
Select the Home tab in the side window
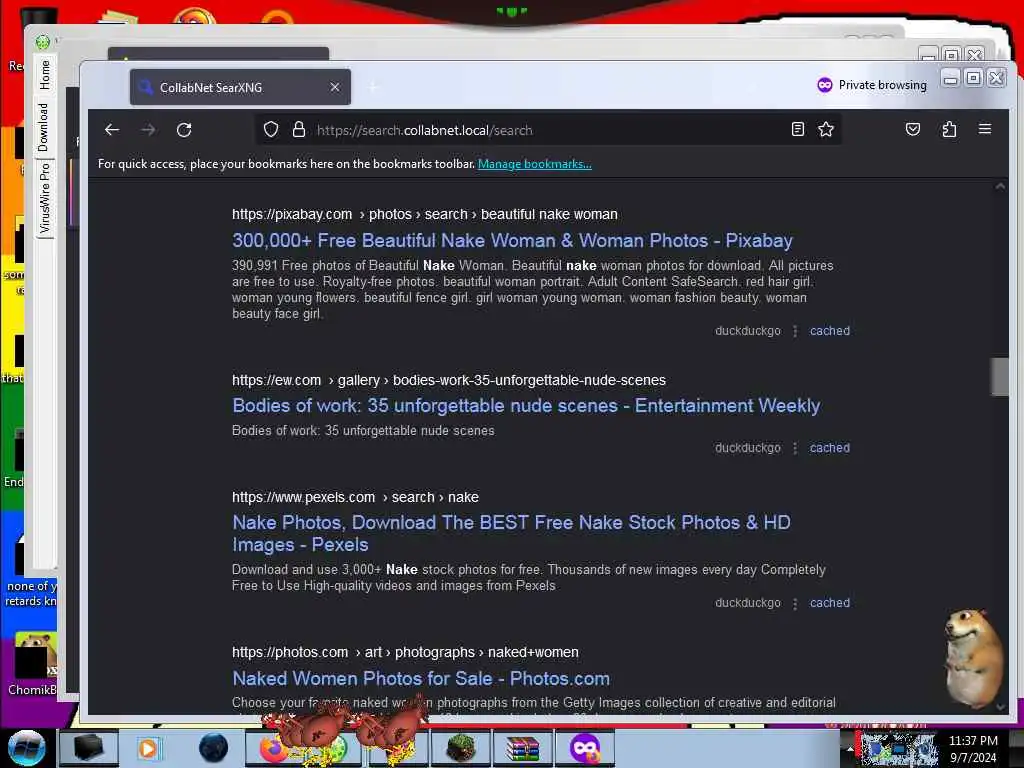point(44,74)
